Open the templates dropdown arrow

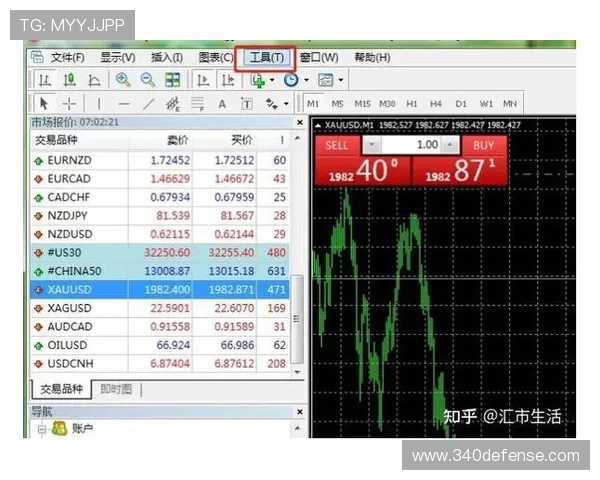pos(341,80)
